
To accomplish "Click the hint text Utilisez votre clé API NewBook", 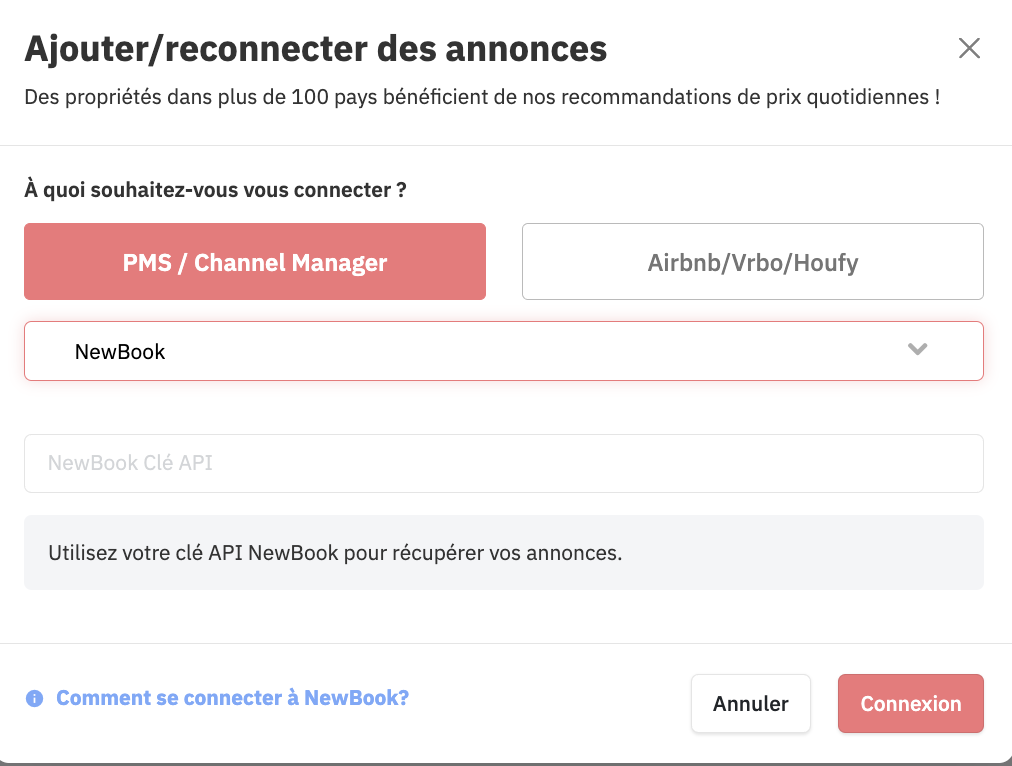I will [x=335, y=553].
